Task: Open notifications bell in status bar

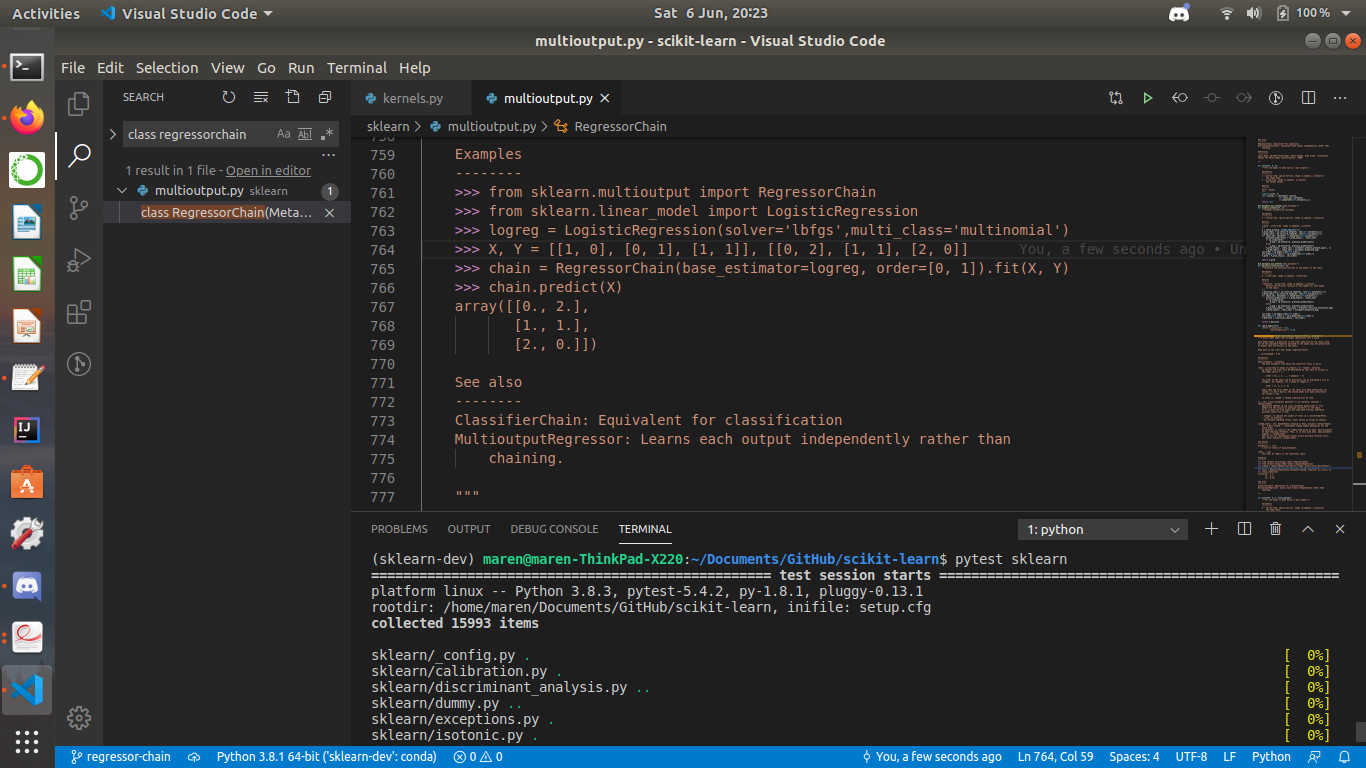Action: coord(1343,757)
